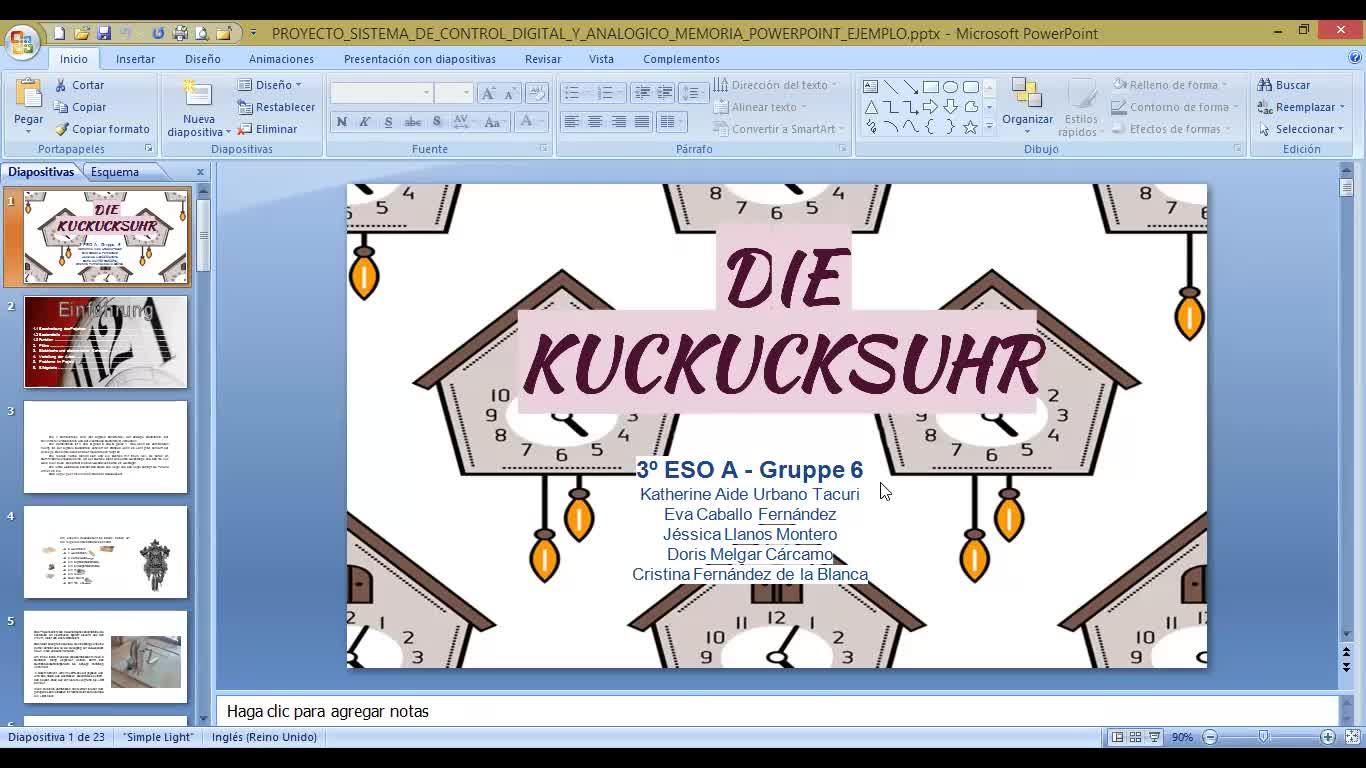Open print preview from Quick Access toolbar
The image size is (1366, 768).
click(202, 33)
